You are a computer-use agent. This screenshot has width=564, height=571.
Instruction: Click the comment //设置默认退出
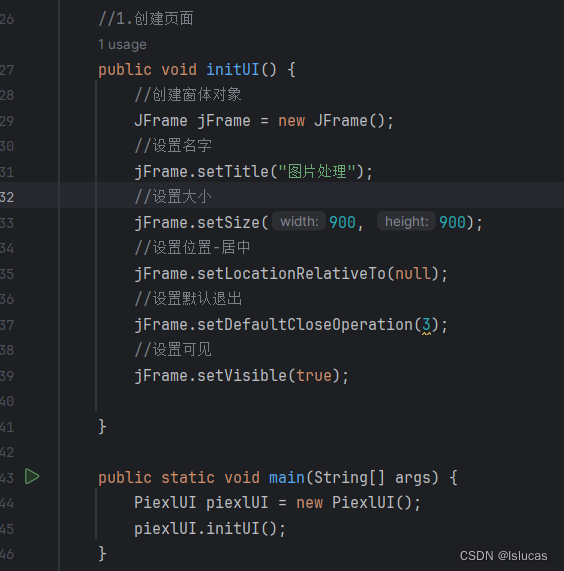[x=188, y=299]
